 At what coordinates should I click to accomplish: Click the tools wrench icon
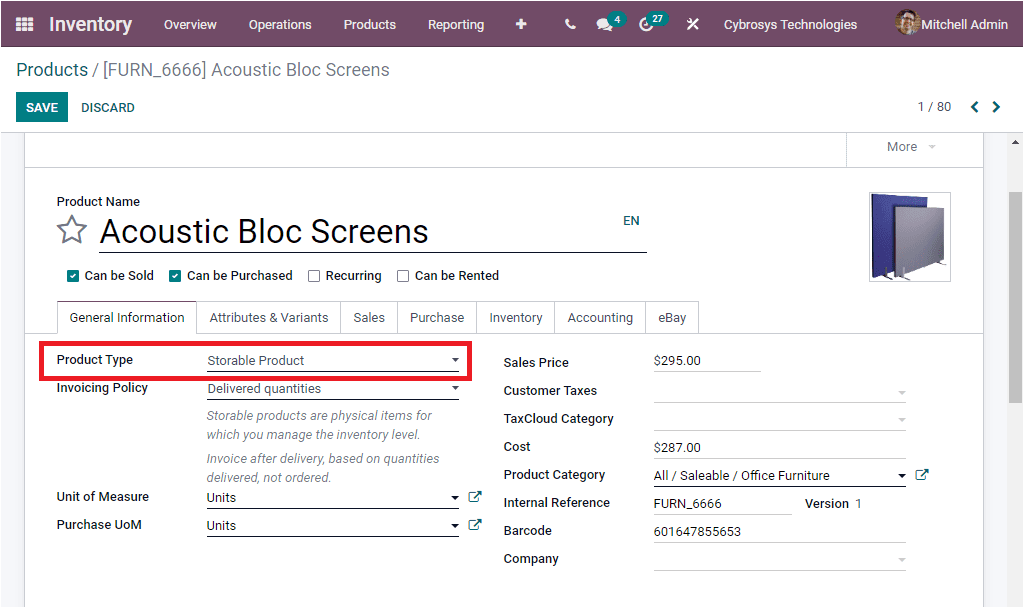[693, 24]
